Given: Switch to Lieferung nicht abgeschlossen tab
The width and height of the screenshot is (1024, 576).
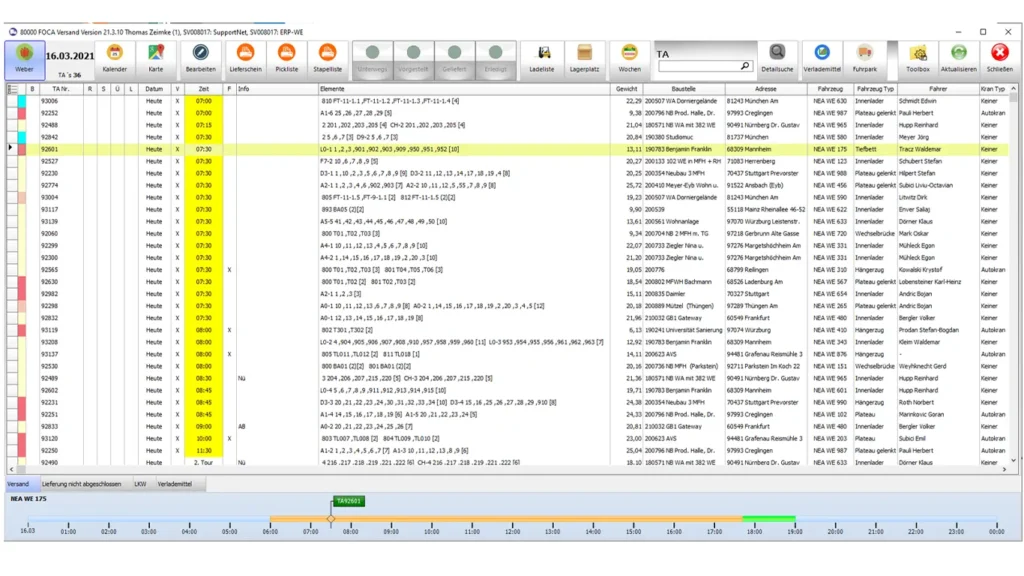Looking at the screenshot, I should (81, 484).
